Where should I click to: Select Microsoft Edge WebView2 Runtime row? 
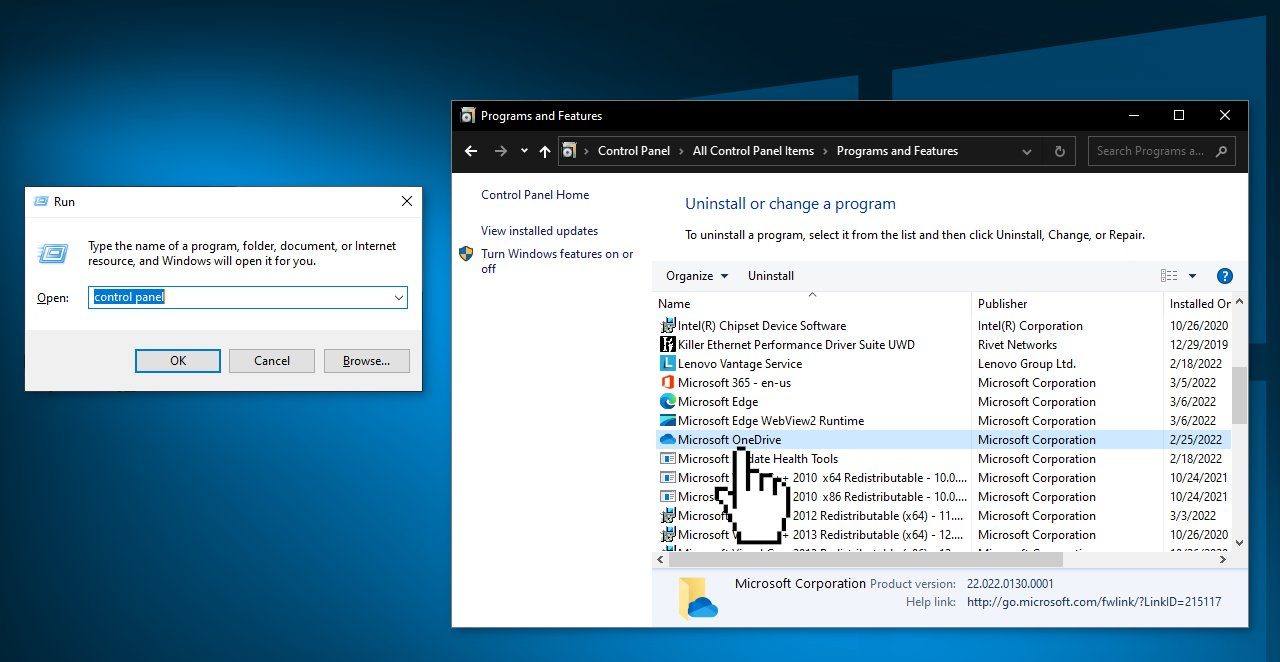tap(943, 421)
